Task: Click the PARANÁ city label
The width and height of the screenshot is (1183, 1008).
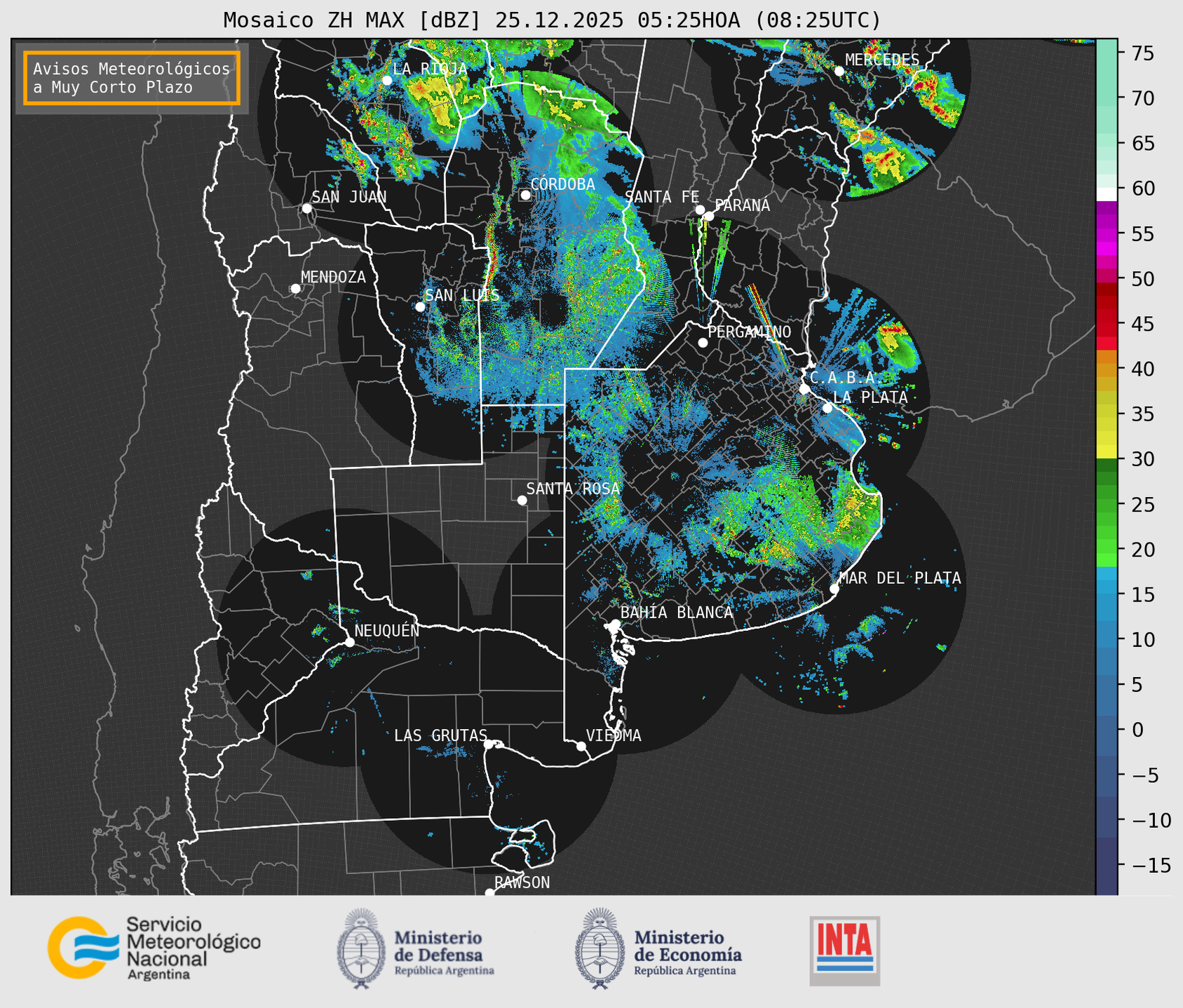Action: click(742, 205)
